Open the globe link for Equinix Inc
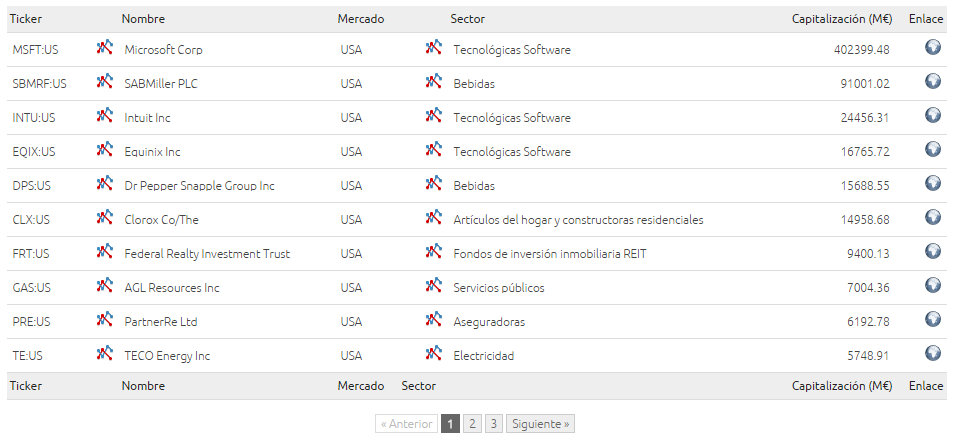The image size is (961, 437). click(x=933, y=149)
